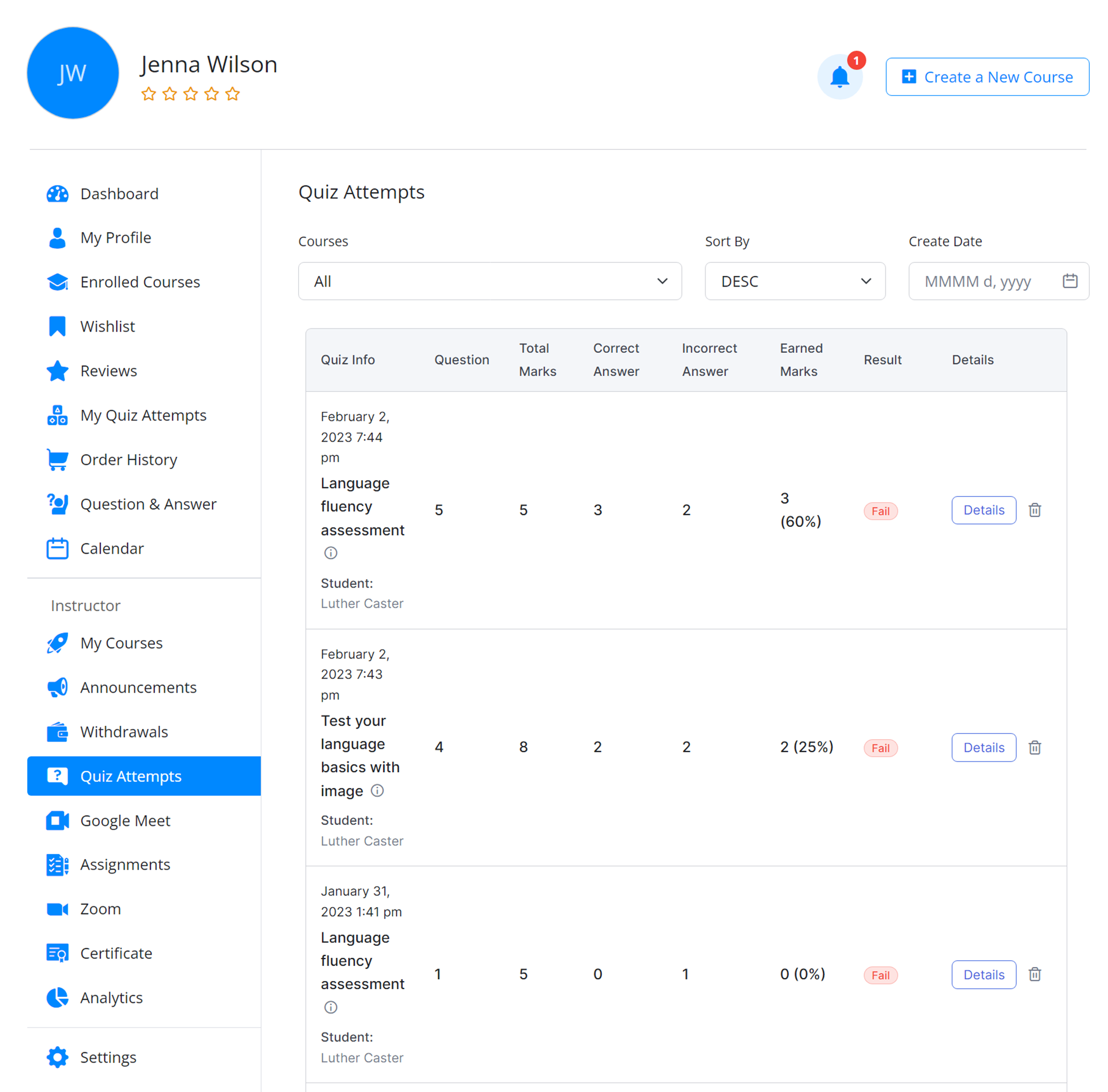Delete the February 2 7:44 pm attempt
1108x1092 pixels.
coord(1035,510)
